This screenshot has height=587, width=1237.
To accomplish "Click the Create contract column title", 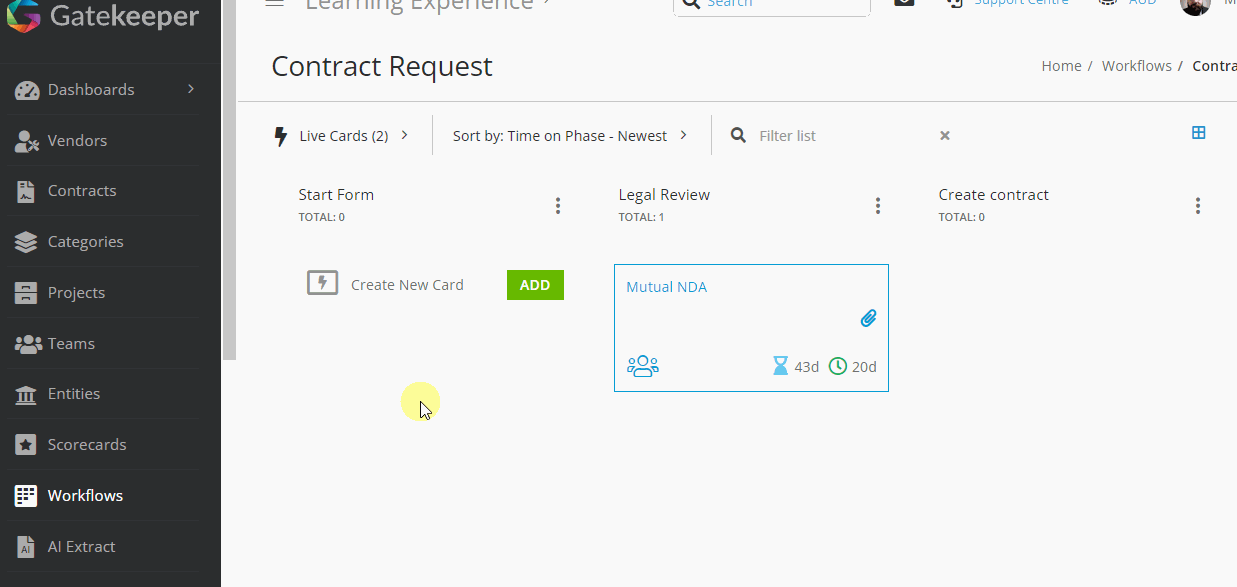I will tap(994, 195).
